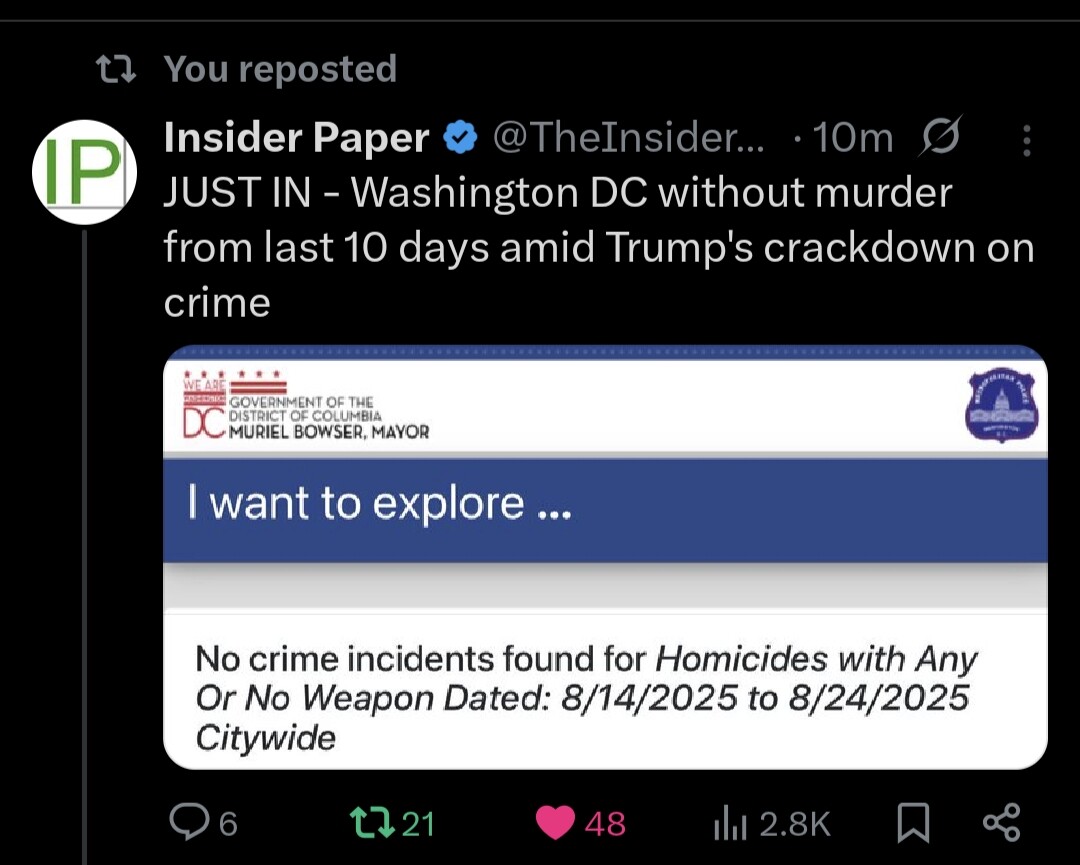Open the "No crime incidents found" result text
The image size is (1080, 865).
point(586,698)
